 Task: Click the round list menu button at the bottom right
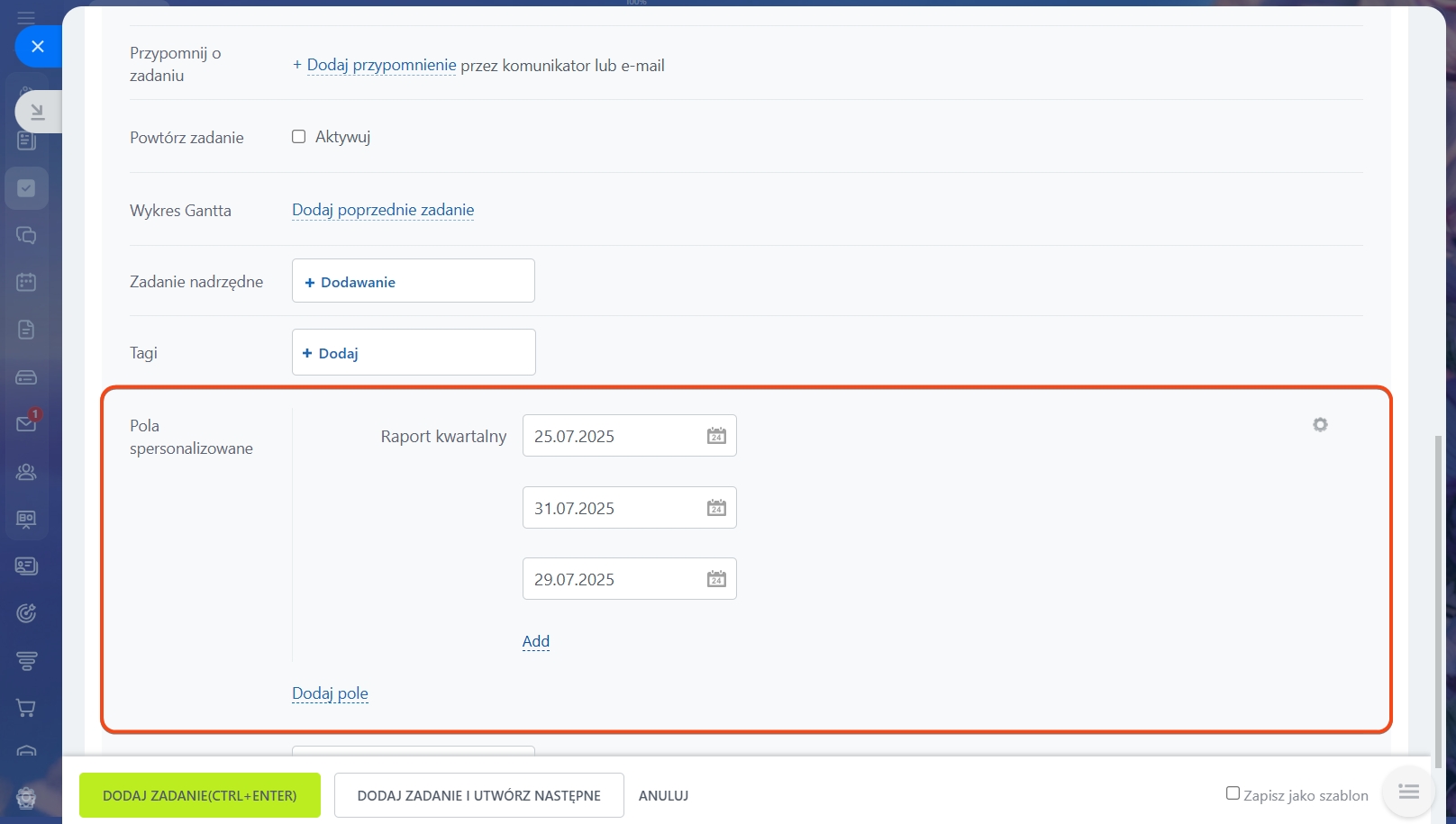[1408, 792]
